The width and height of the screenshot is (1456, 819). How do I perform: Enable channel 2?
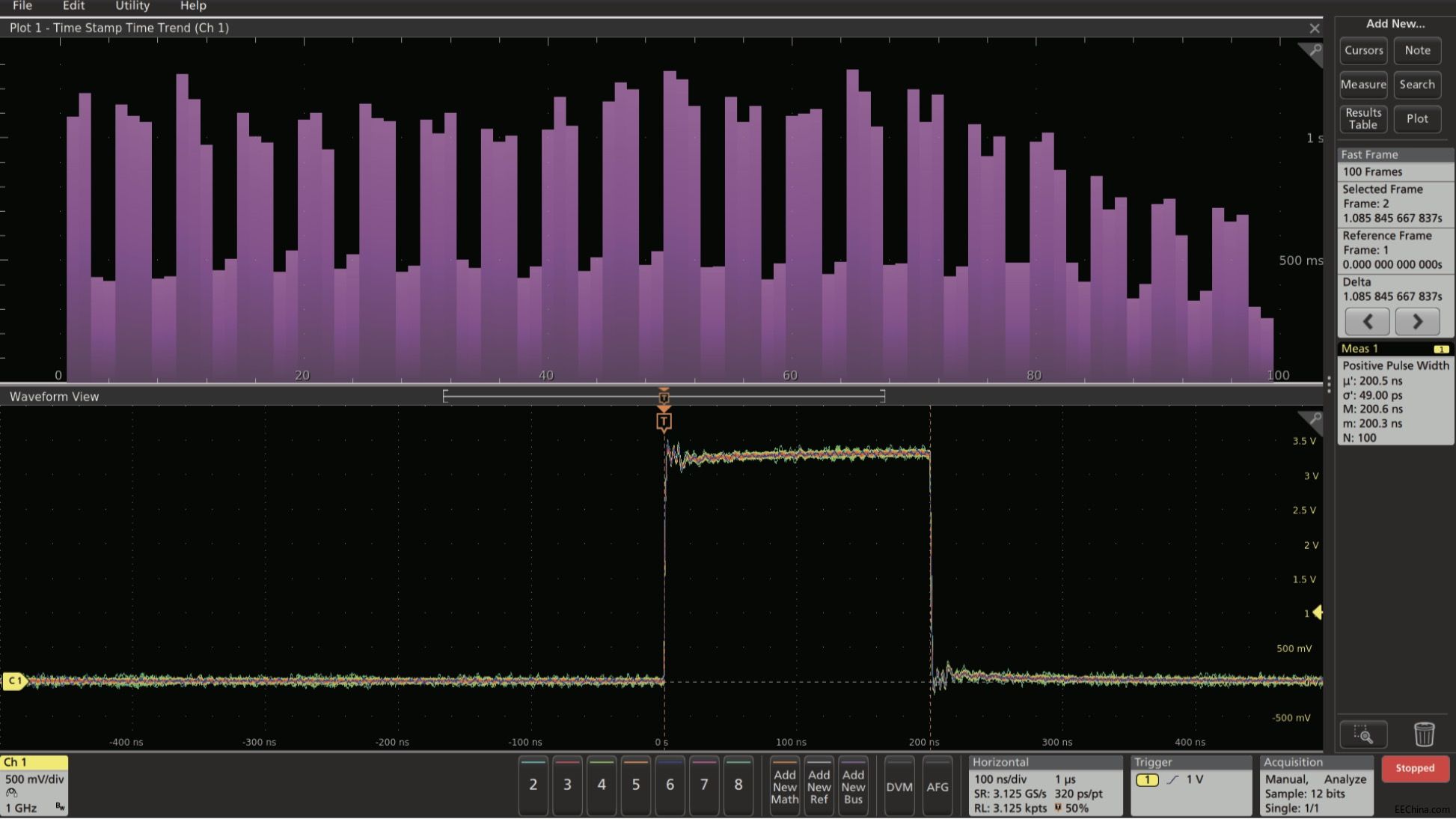tap(533, 785)
